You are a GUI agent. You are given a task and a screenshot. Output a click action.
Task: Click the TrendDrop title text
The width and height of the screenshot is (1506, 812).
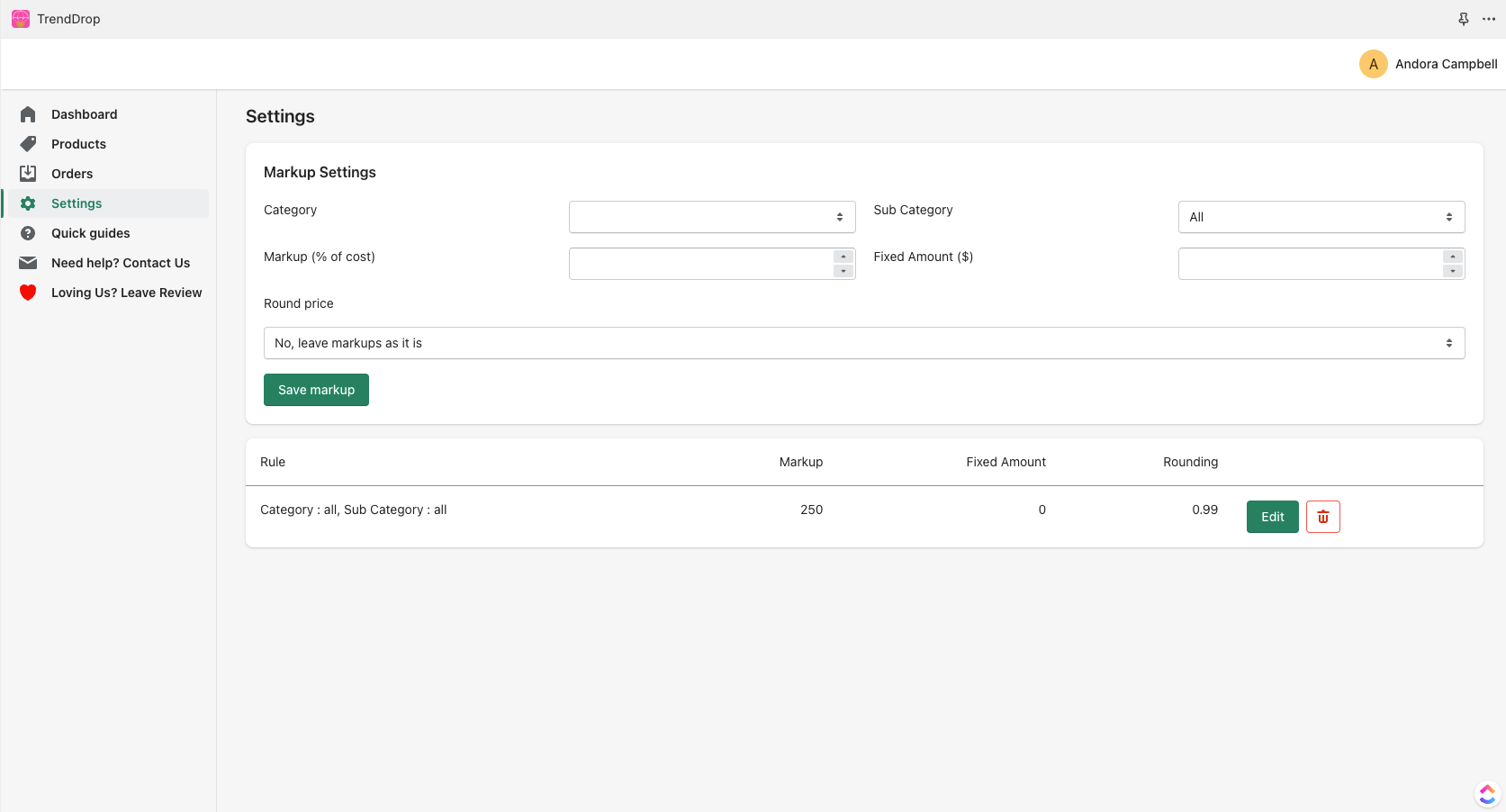[x=68, y=19]
